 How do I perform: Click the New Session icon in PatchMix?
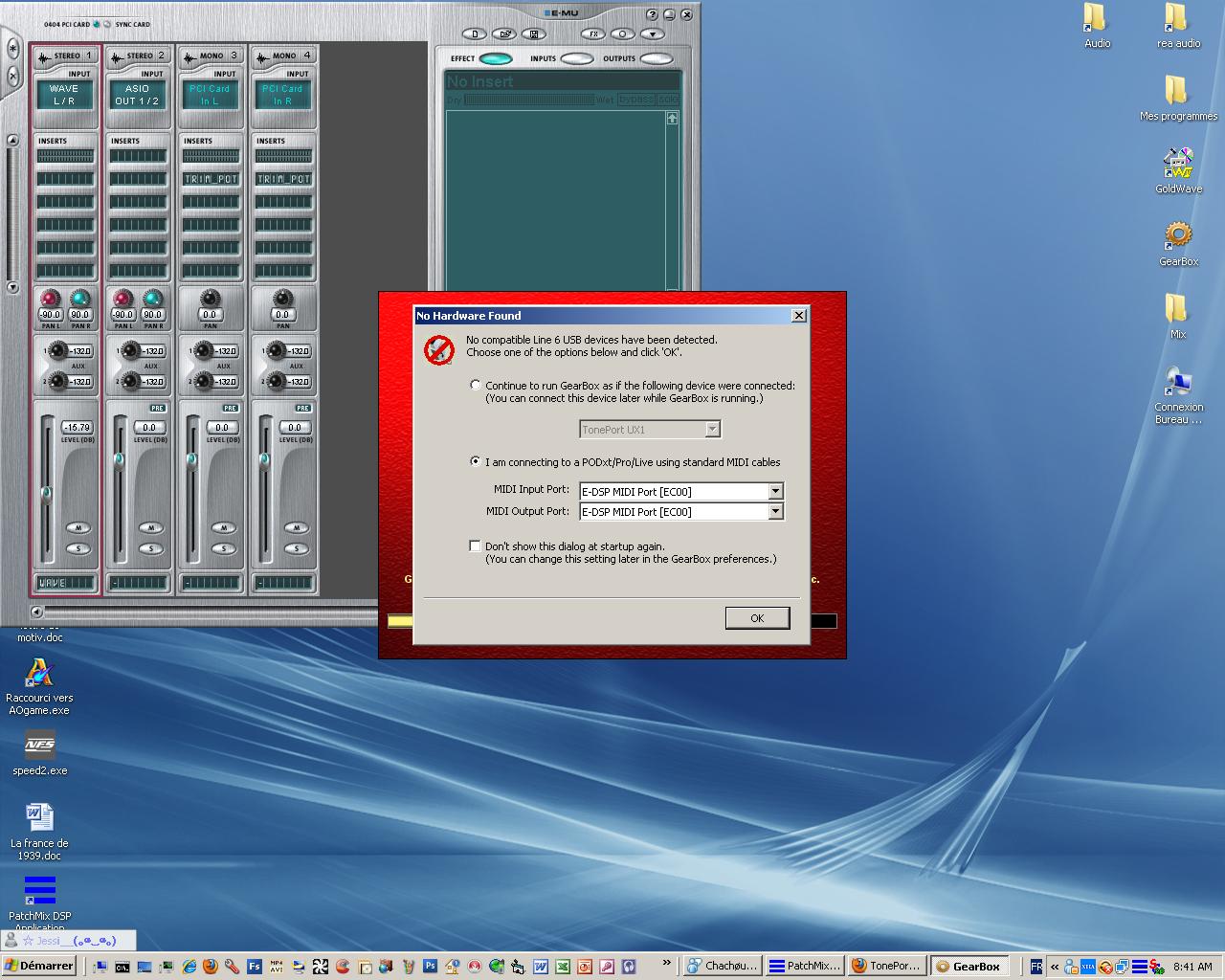475,34
